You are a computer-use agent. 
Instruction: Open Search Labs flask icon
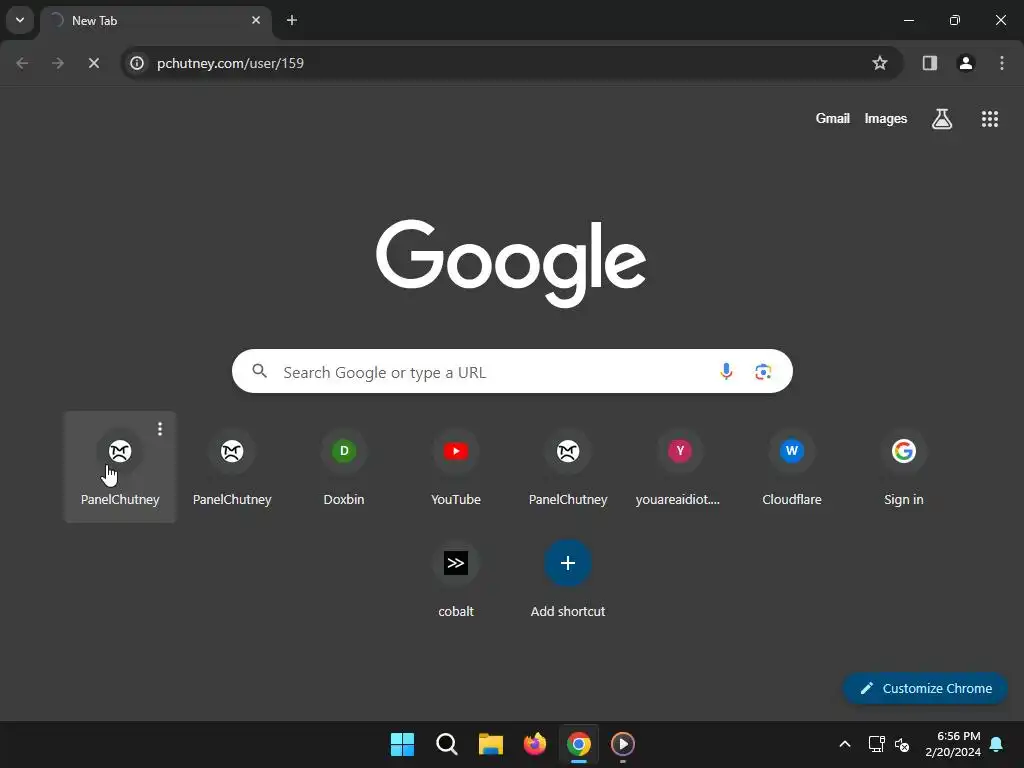point(941,119)
